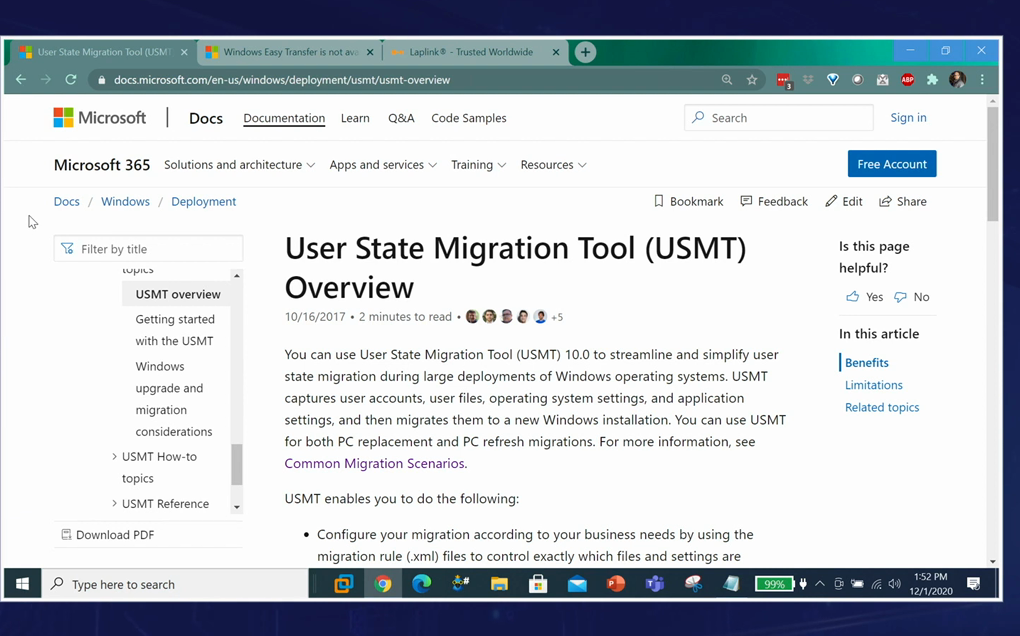
Task: Open the AdBlock Plus extension icon
Action: (x=907, y=80)
